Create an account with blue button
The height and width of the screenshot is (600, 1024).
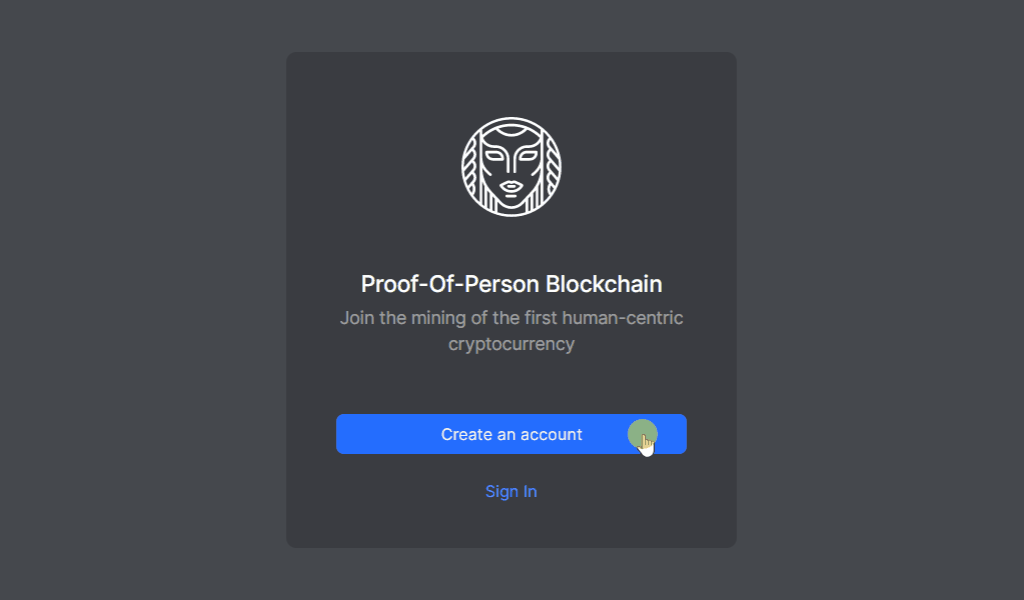(x=511, y=434)
